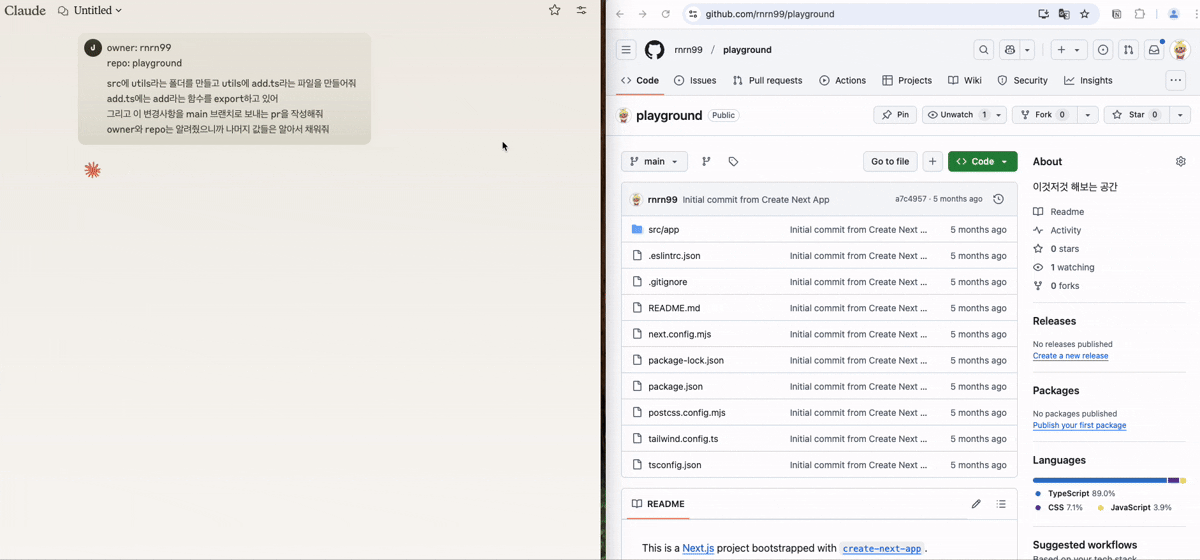Open GitHub search magnifier button
This screenshot has width=1200, height=560.
984,50
